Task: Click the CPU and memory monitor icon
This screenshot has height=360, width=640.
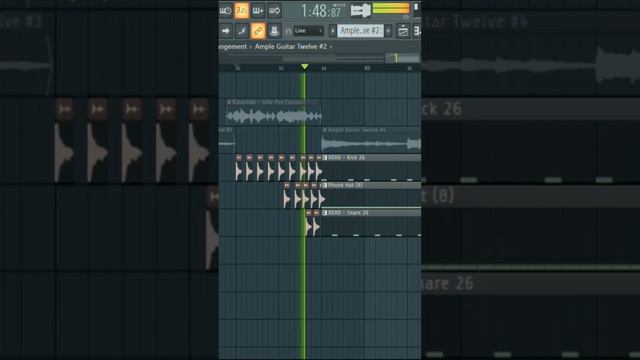Action: coord(360,10)
